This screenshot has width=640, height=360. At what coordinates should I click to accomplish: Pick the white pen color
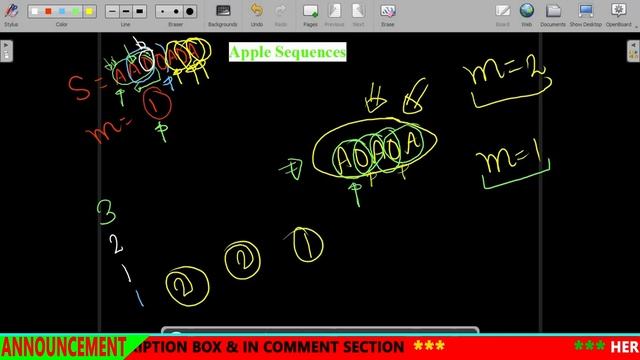pos(35,11)
